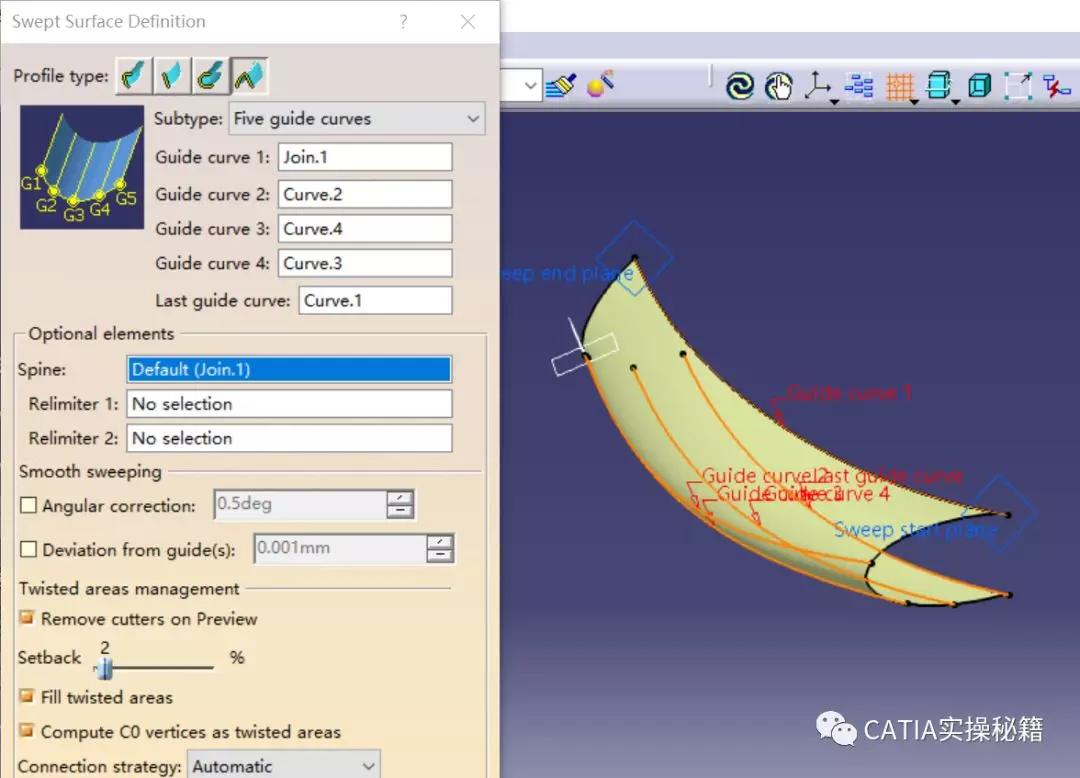The width and height of the screenshot is (1080, 778).
Task: Click the paintbrush icon in the toolbar
Action: point(560,86)
